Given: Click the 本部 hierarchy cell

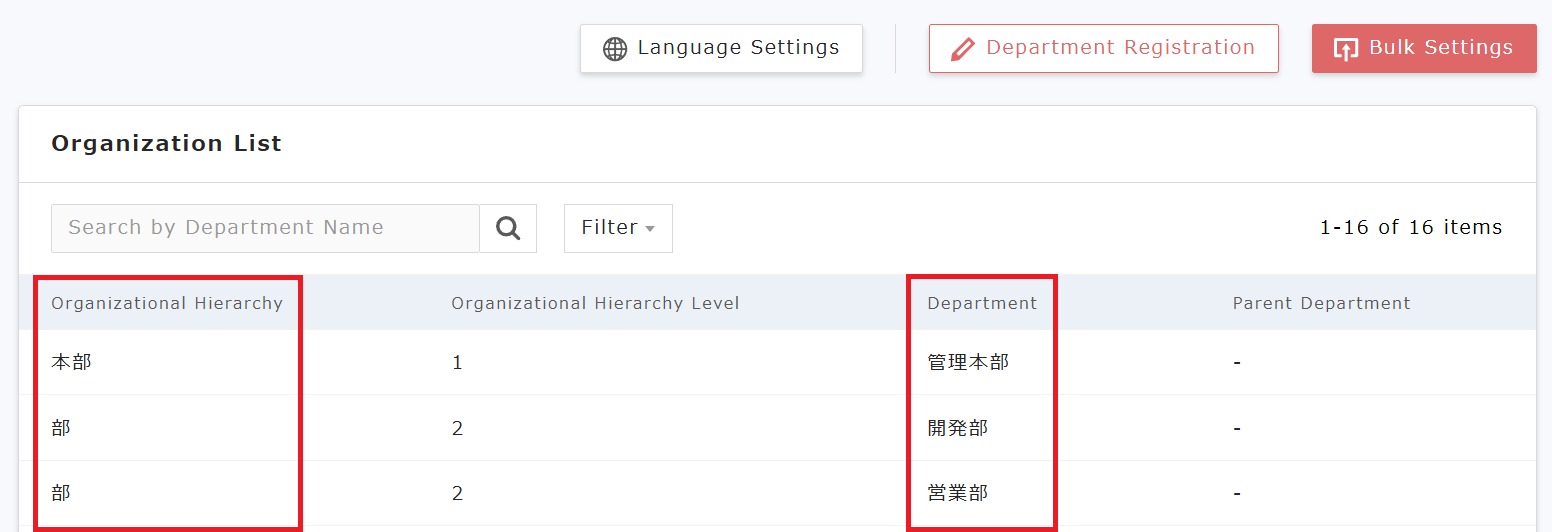Looking at the screenshot, I should click(71, 362).
